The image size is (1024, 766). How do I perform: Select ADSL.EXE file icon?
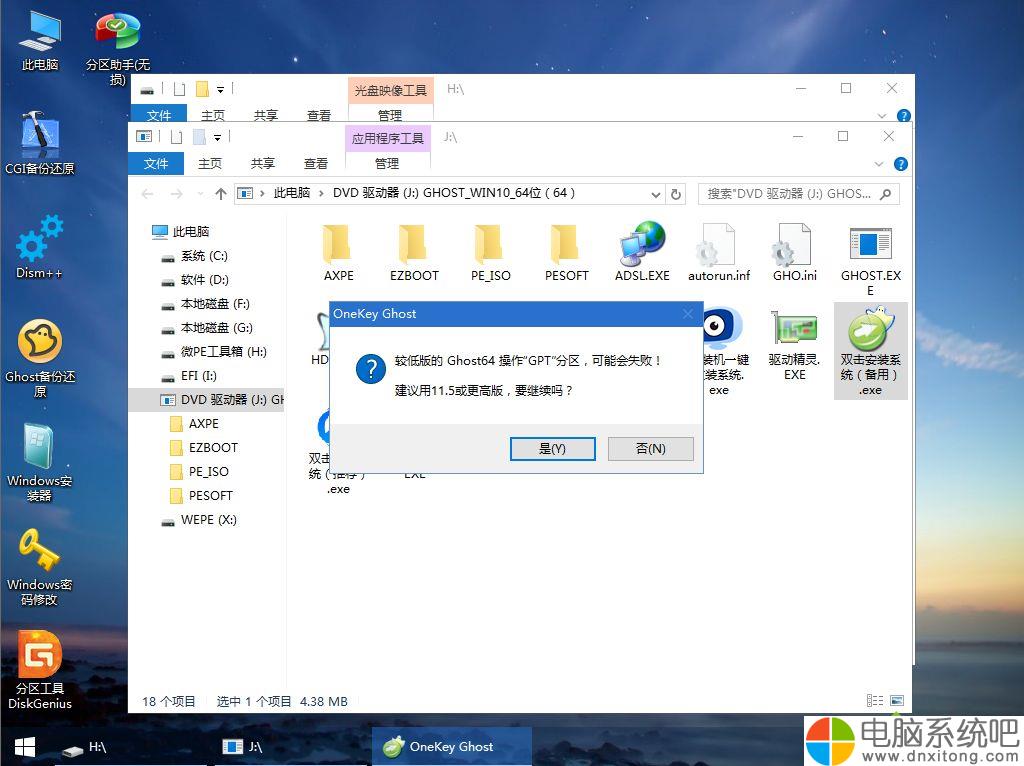click(x=642, y=252)
